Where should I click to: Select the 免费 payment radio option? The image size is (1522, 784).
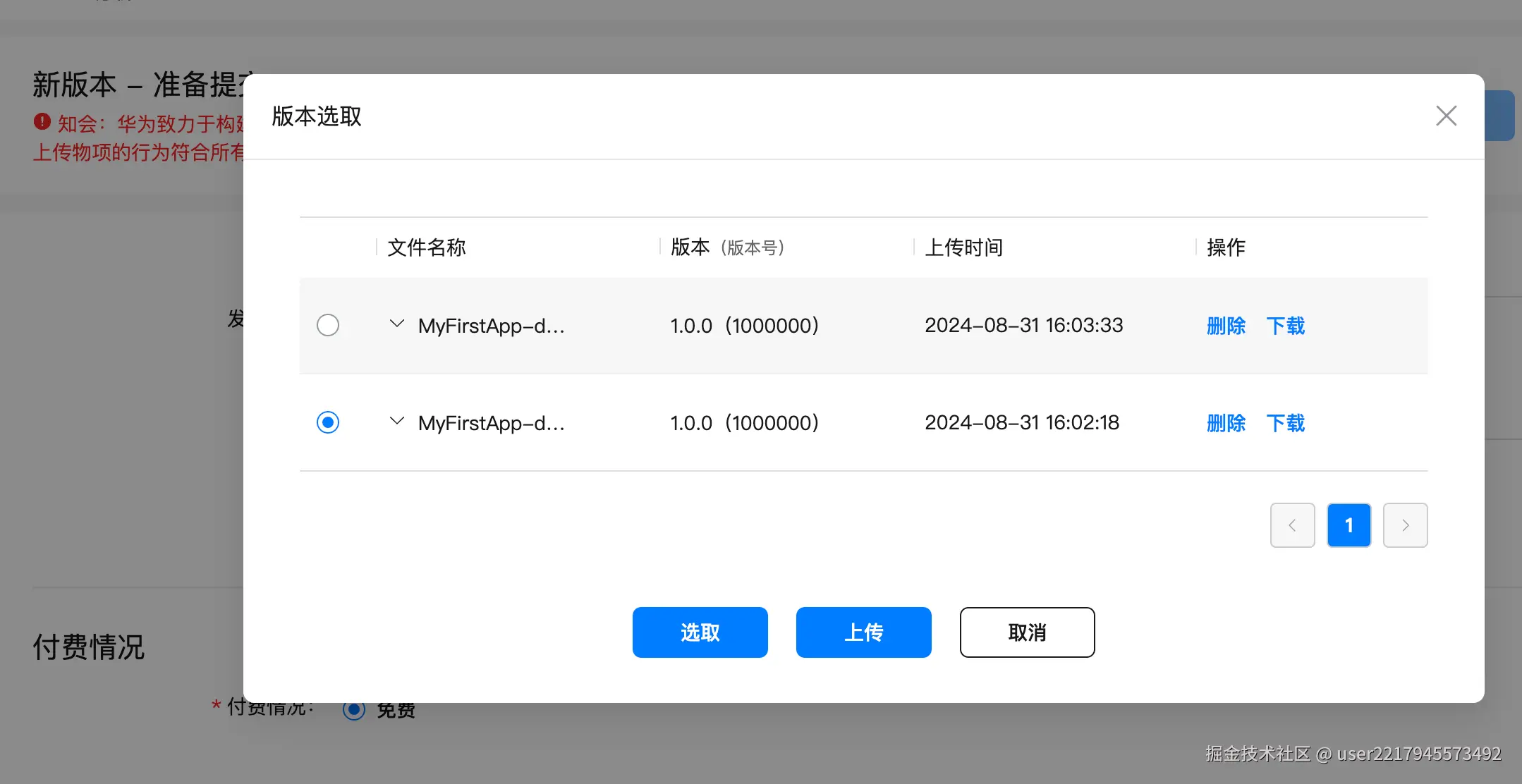coord(354,709)
